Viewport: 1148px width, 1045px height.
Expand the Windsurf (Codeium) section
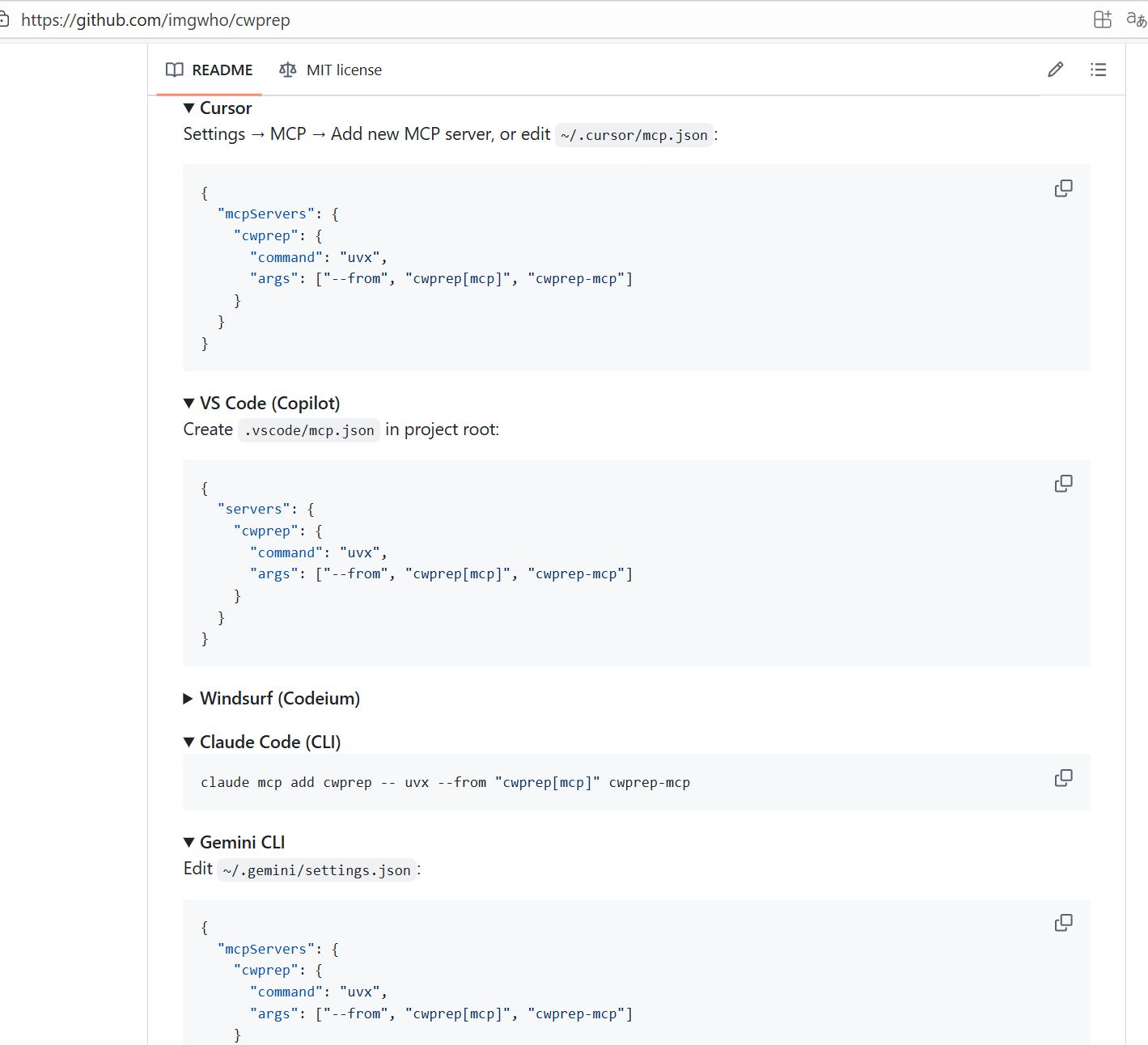pos(272,698)
